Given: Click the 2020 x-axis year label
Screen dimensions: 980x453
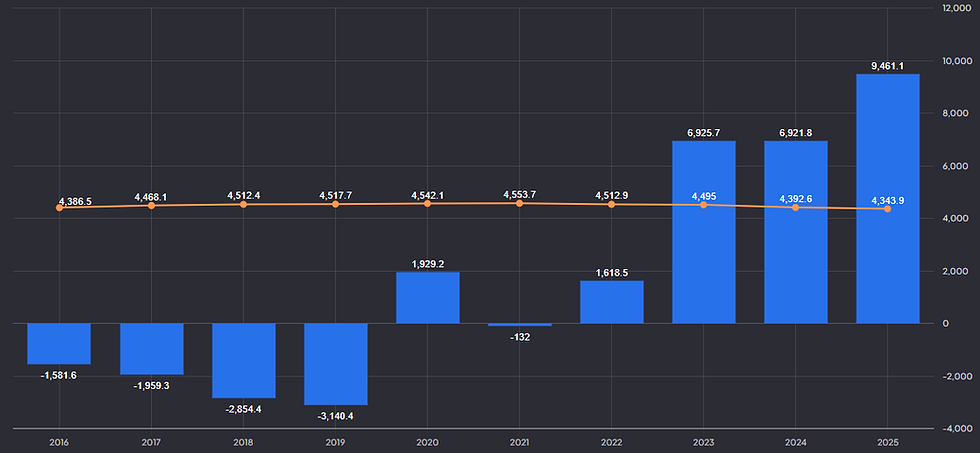Looking at the screenshot, I should pyautogui.click(x=428, y=441).
